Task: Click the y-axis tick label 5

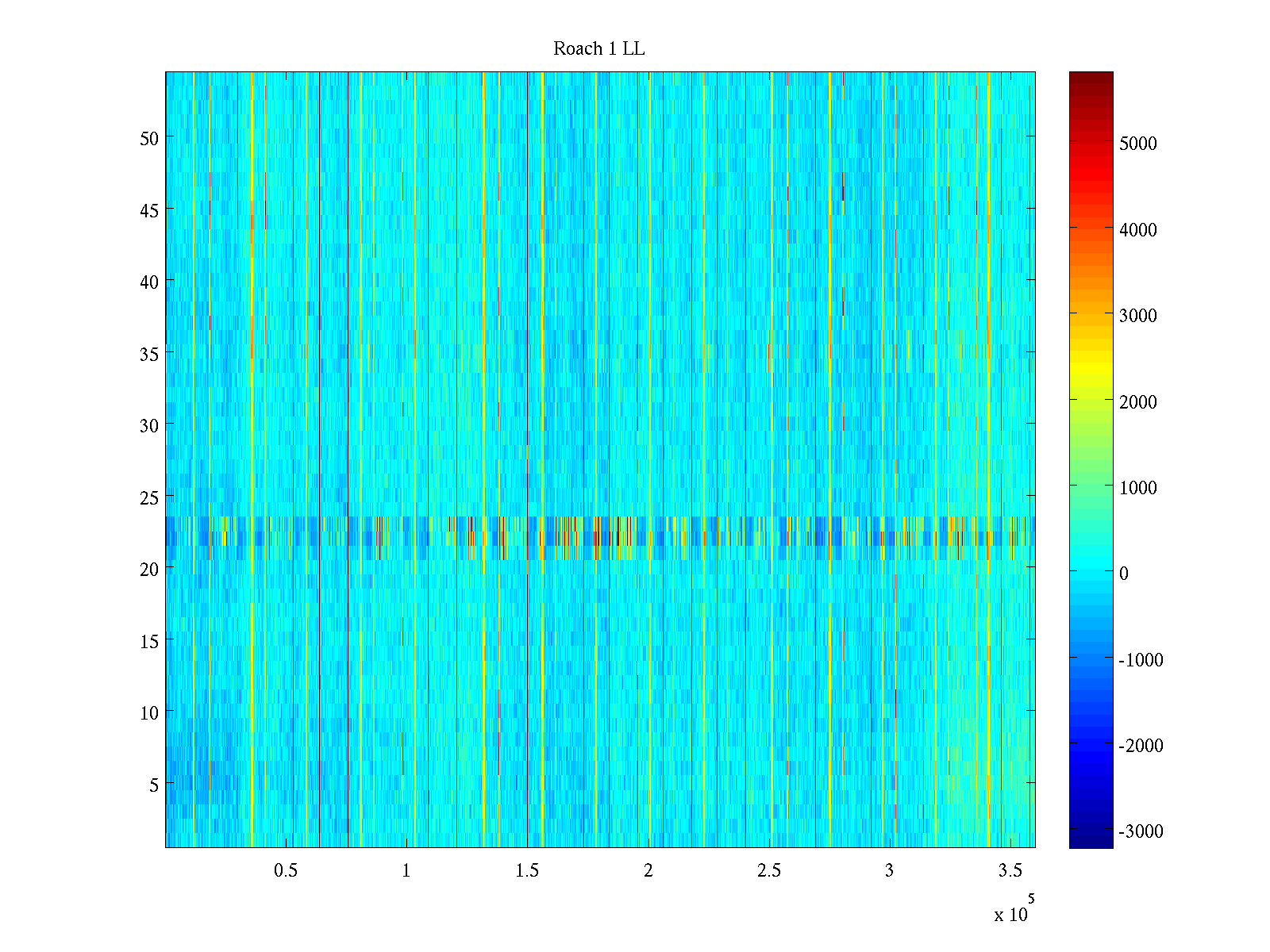Action: point(154,785)
